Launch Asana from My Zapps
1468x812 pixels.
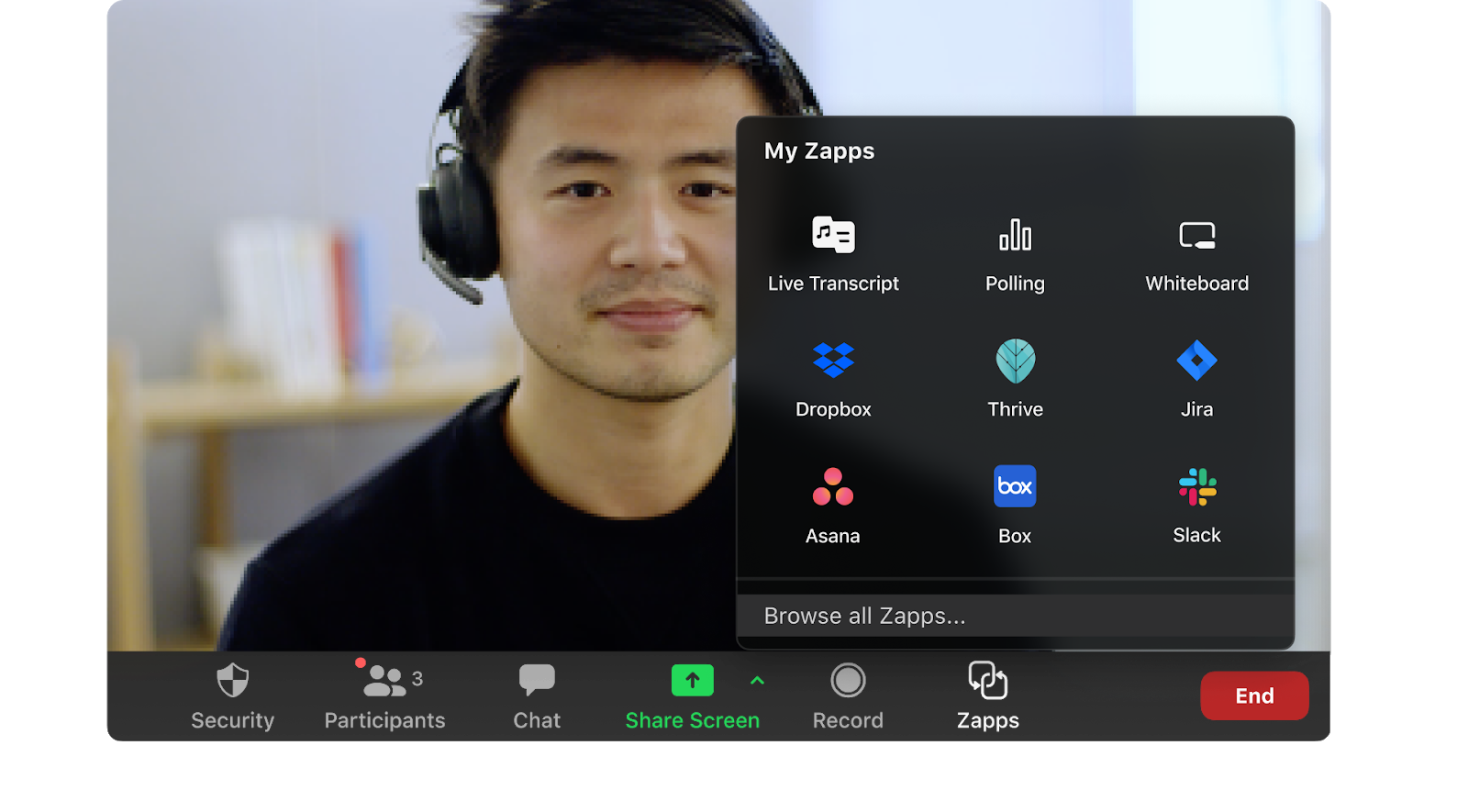coord(833,487)
